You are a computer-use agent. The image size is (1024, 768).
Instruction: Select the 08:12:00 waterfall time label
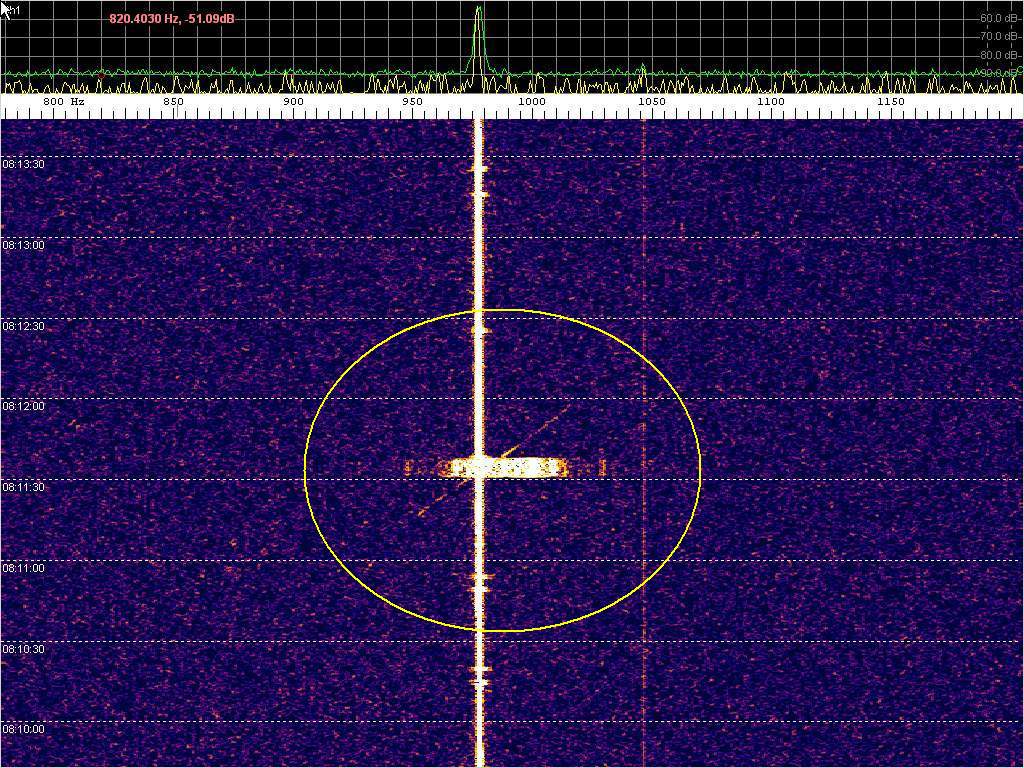[22, 407]
